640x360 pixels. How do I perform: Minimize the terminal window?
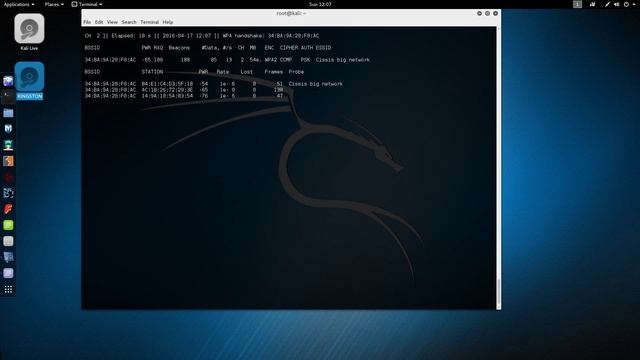pos(479,13)
